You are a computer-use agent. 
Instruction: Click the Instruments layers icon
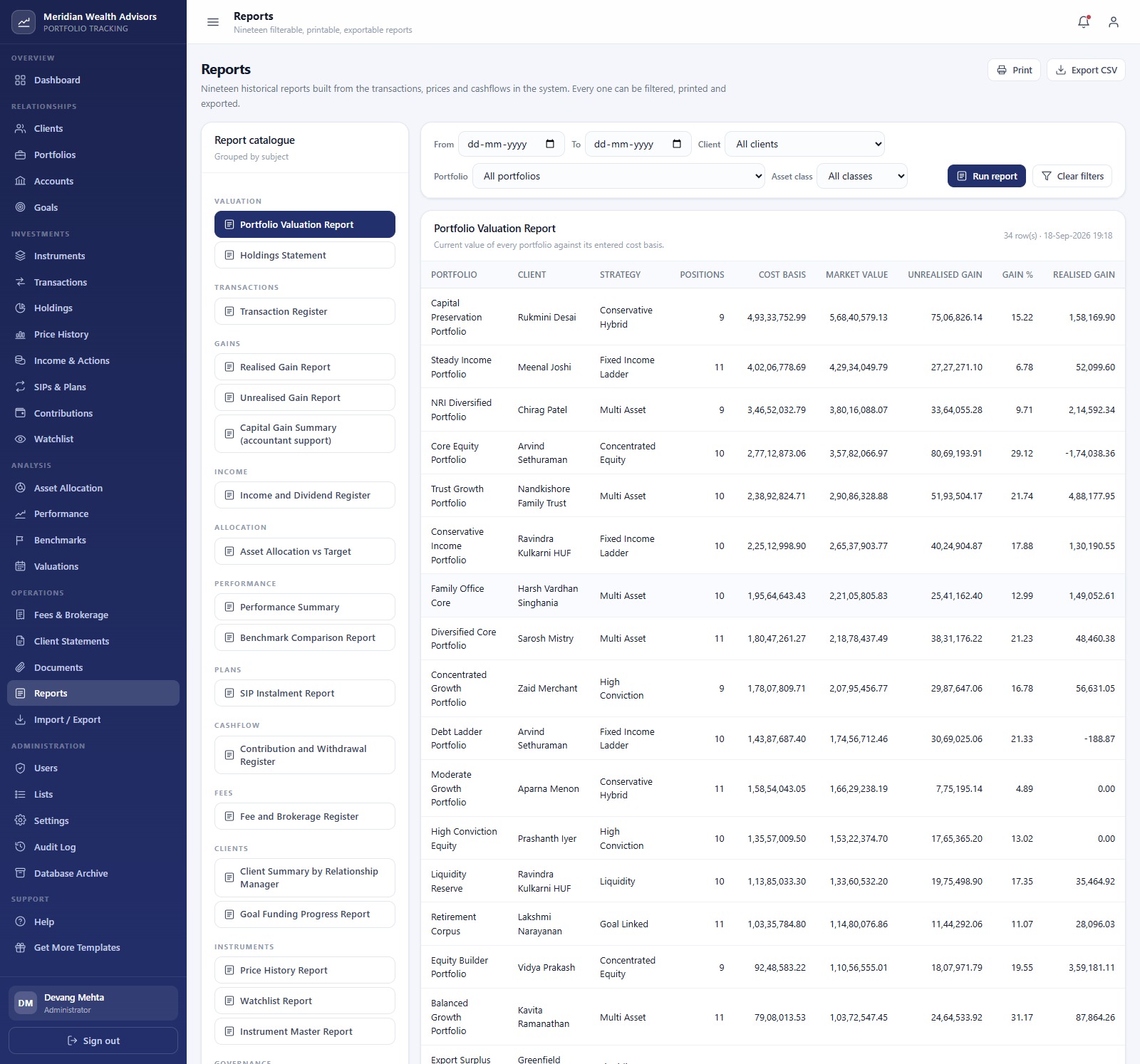click(20, 256)
